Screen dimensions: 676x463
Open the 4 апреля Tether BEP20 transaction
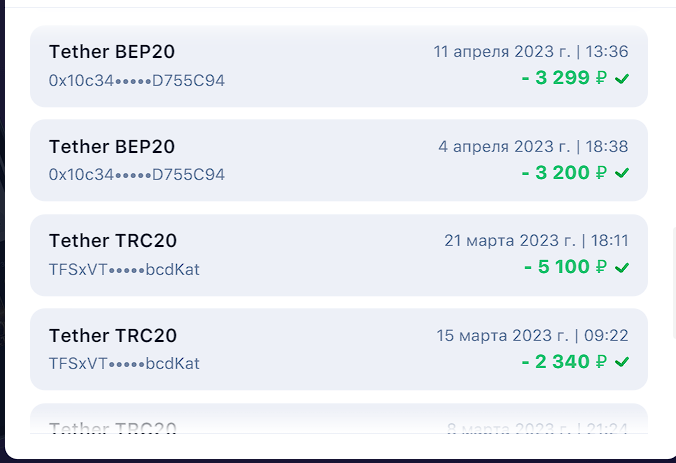[x=339, y=160]
